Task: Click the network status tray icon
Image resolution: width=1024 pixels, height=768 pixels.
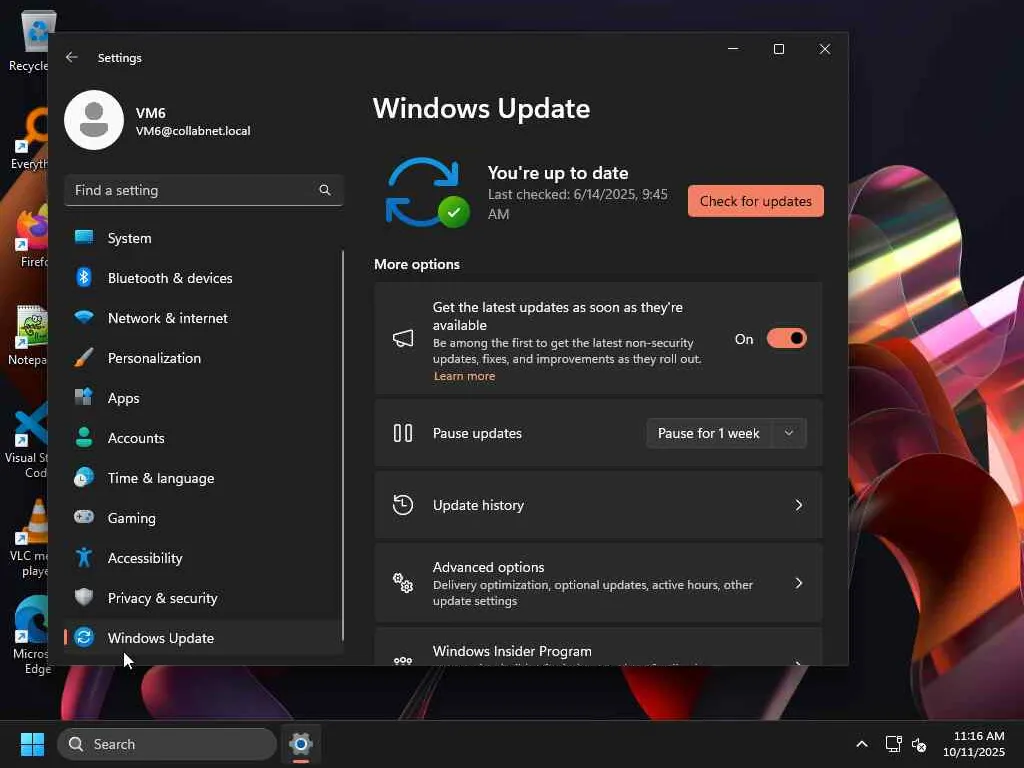Action: pos(893,744)
